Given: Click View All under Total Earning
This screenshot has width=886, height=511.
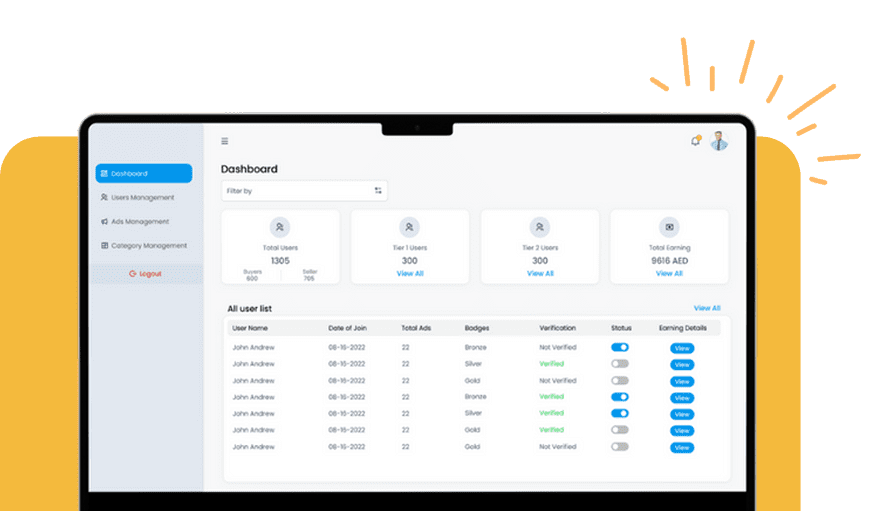Looking at the screenshot, I should point(669,274).
